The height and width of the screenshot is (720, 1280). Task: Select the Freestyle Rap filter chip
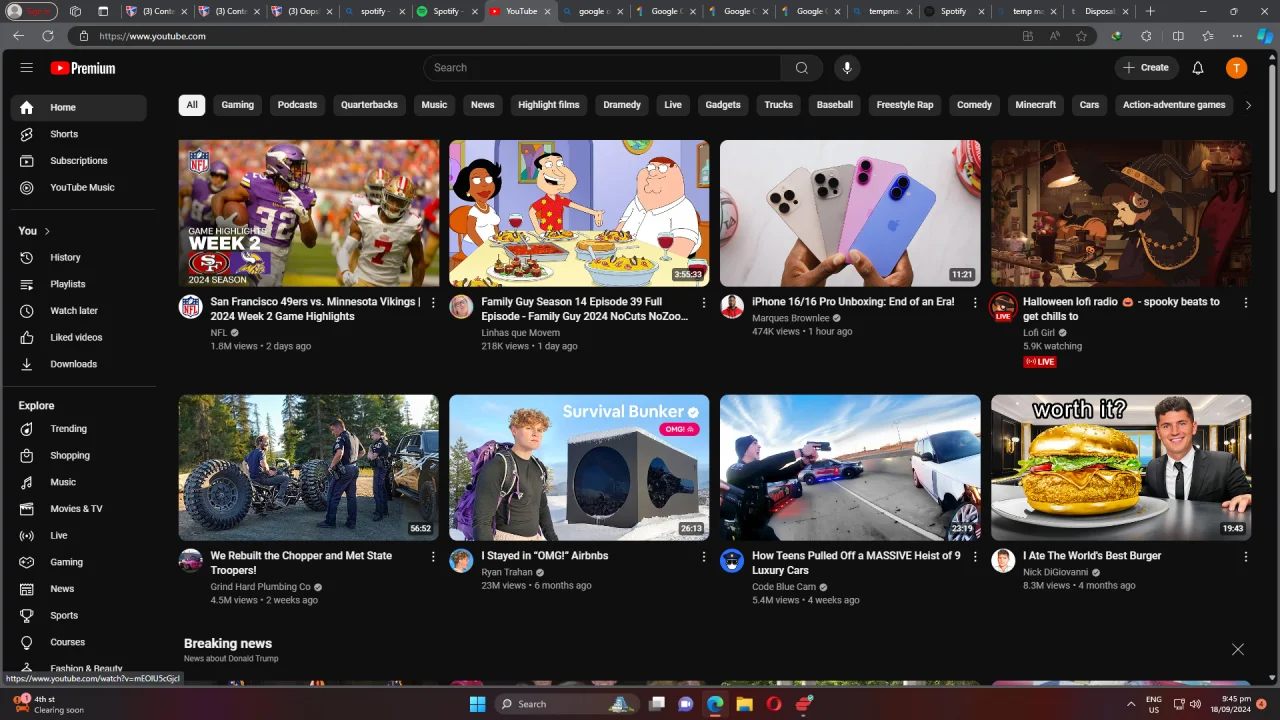(905, 105)
